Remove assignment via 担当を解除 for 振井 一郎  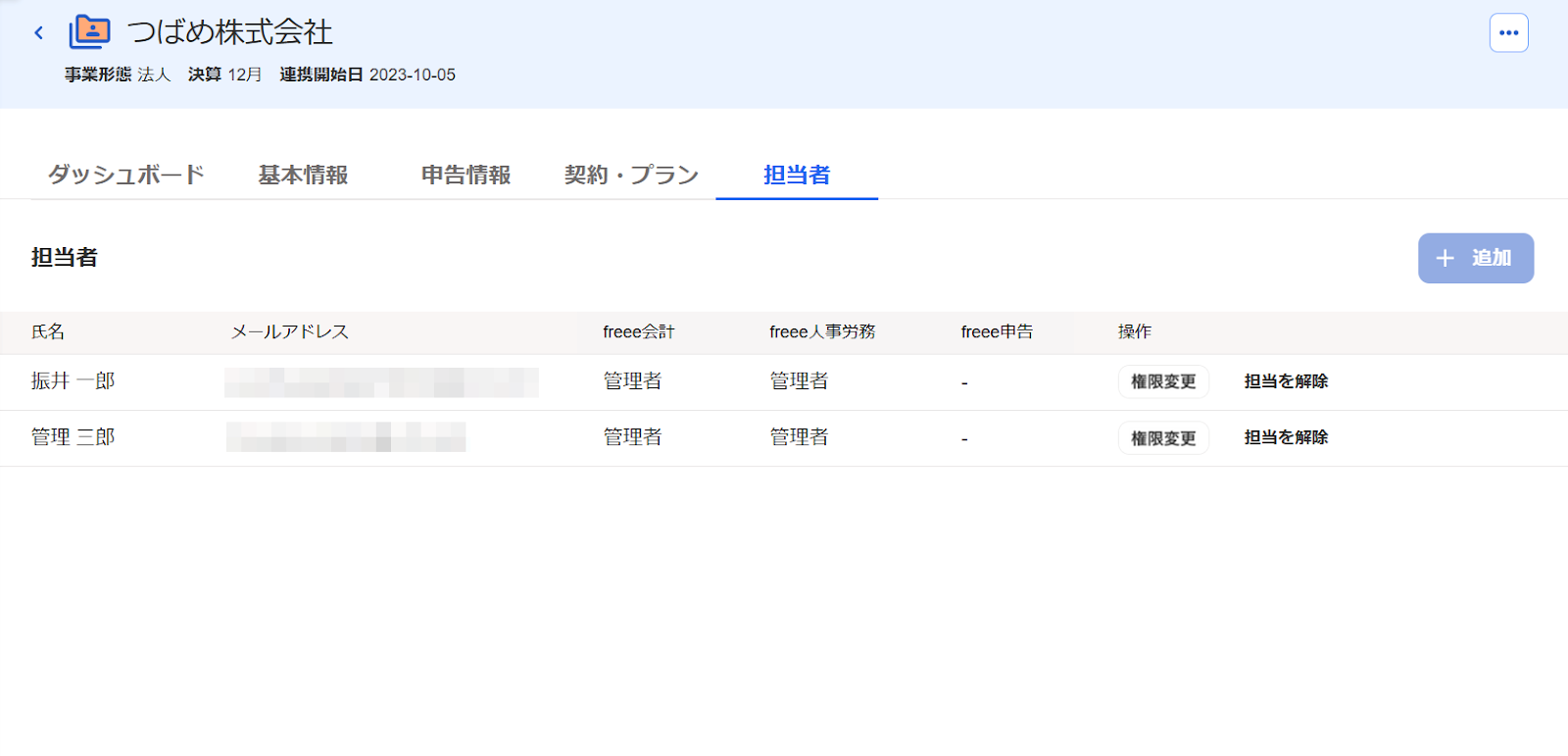(1286, 381)
